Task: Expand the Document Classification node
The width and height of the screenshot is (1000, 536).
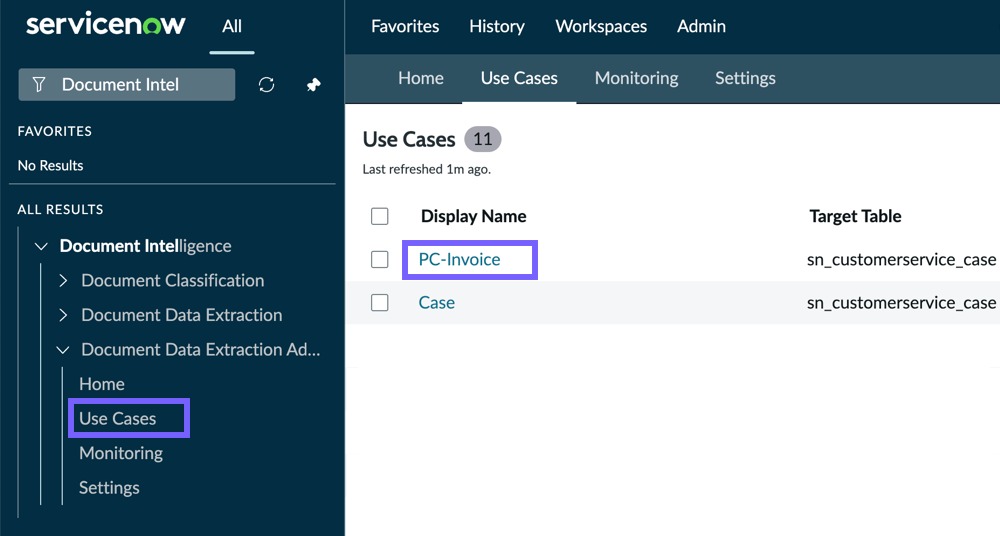Action: click(x=63, y=281)
